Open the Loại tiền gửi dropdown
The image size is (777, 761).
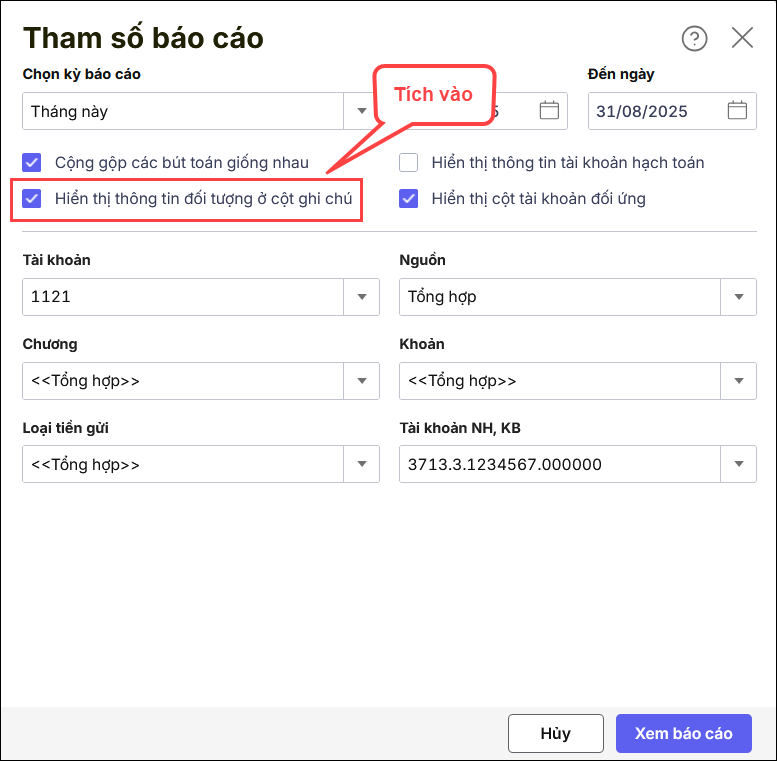361,465
